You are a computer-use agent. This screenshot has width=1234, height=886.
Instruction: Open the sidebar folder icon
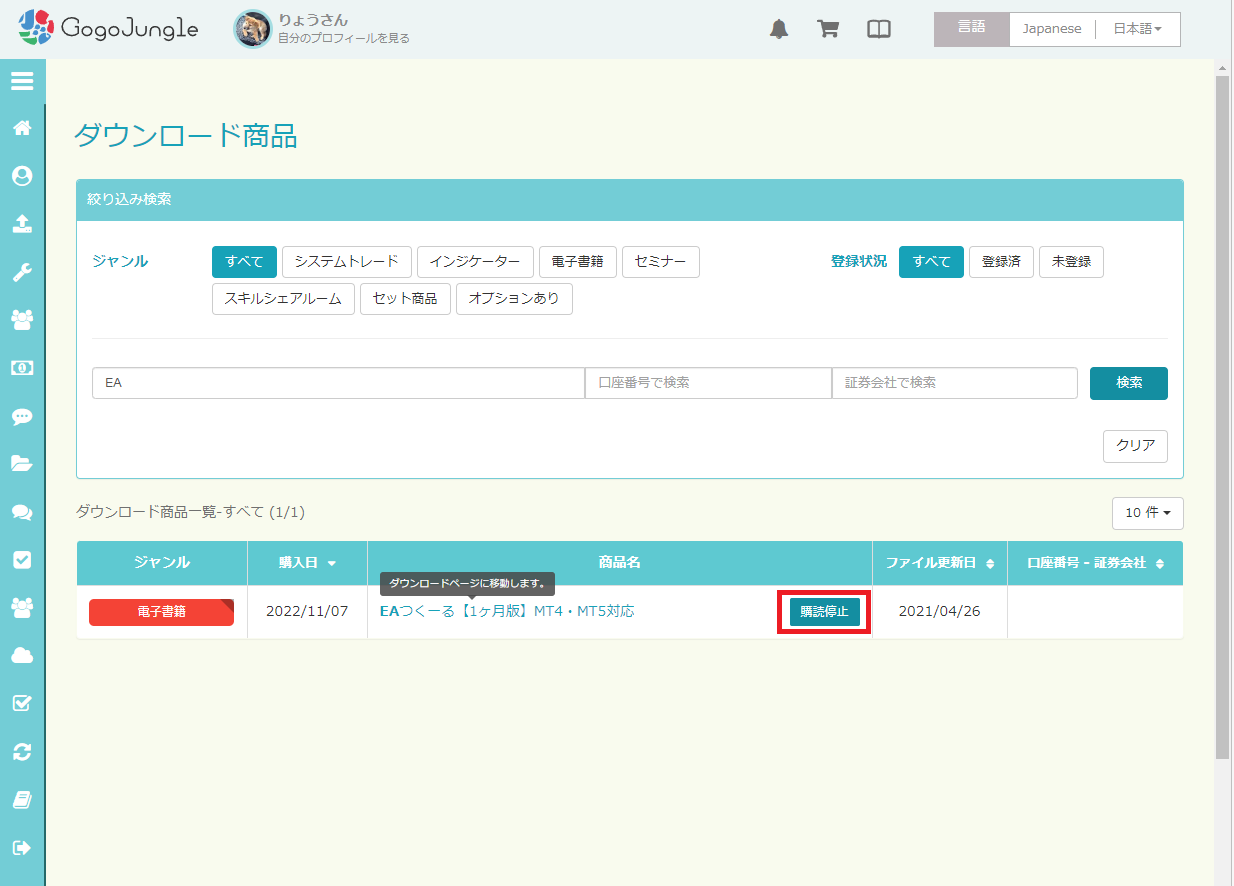[x=22, y=463]
